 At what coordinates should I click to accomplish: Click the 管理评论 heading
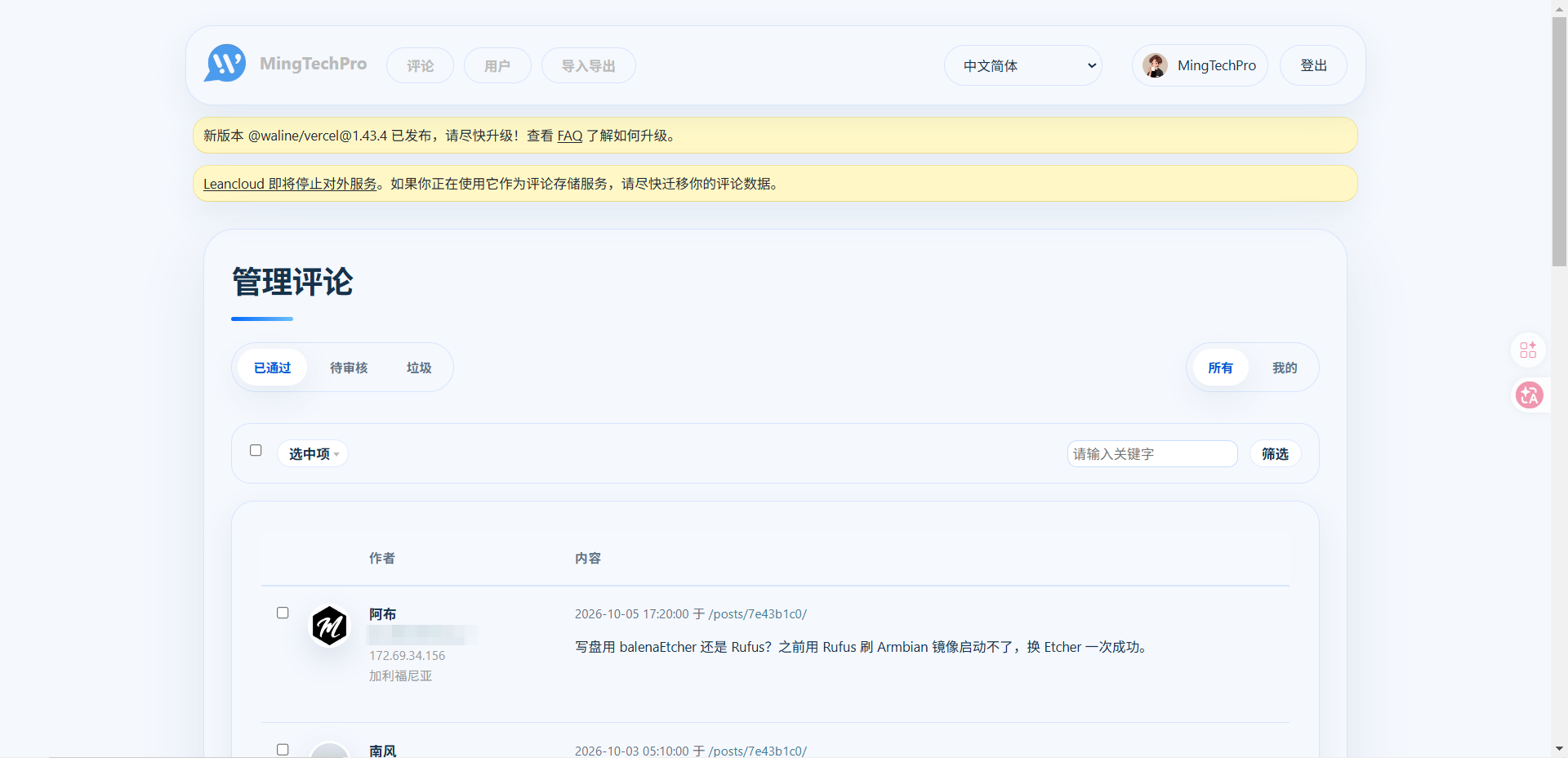point(292,282)
